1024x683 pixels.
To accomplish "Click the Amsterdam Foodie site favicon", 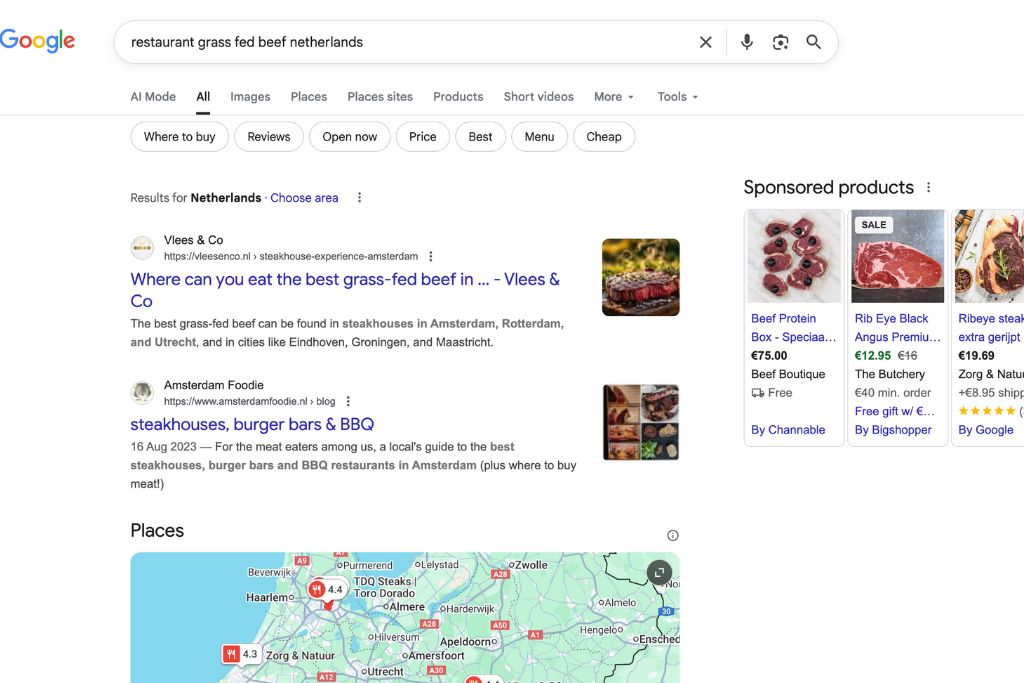I will pos(142,392).
